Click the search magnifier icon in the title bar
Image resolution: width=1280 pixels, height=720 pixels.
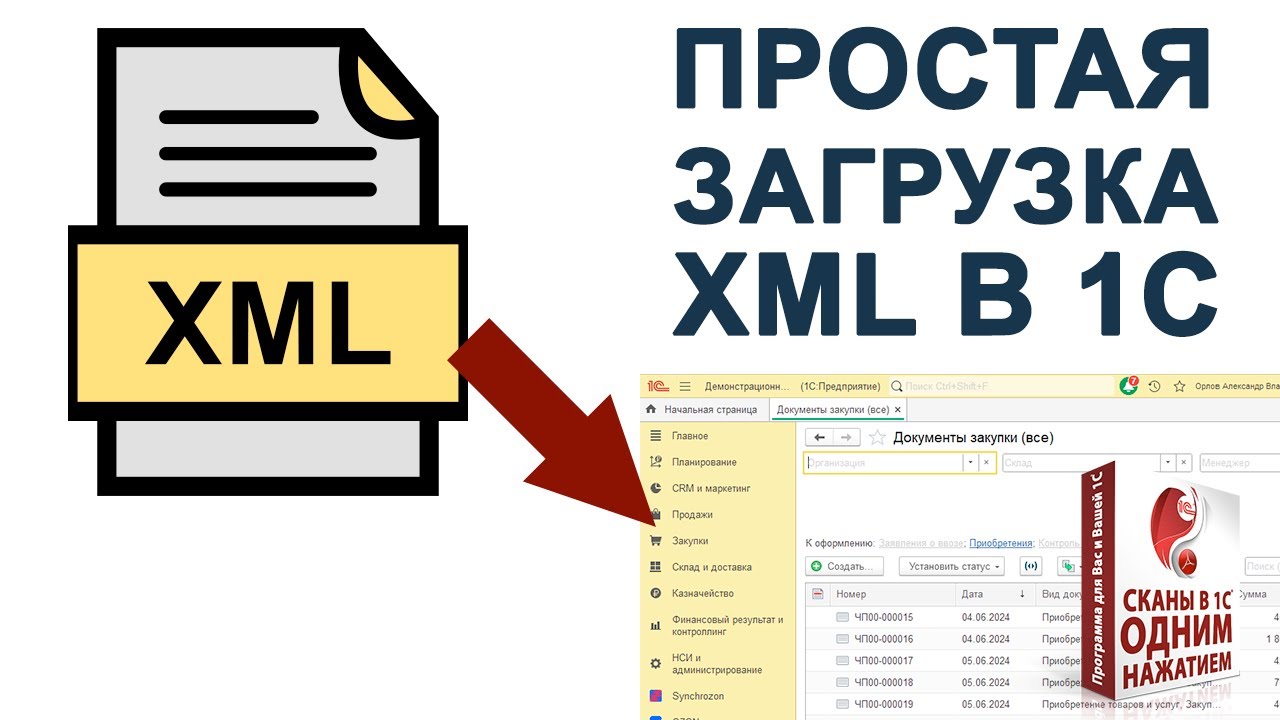pos(896,386)
